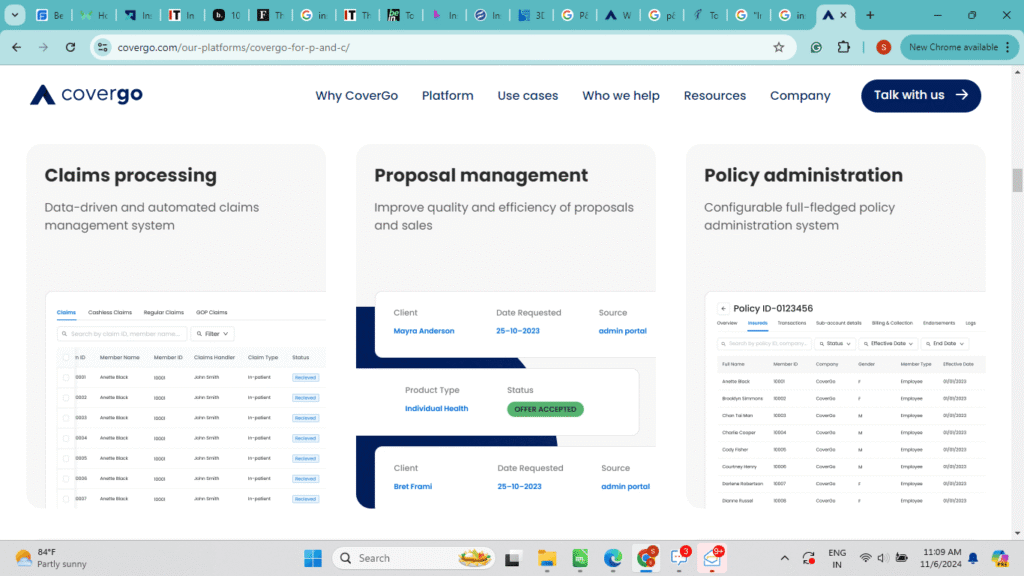
Task: Bookmark this page with the star icon
Action: click(779, 47)
